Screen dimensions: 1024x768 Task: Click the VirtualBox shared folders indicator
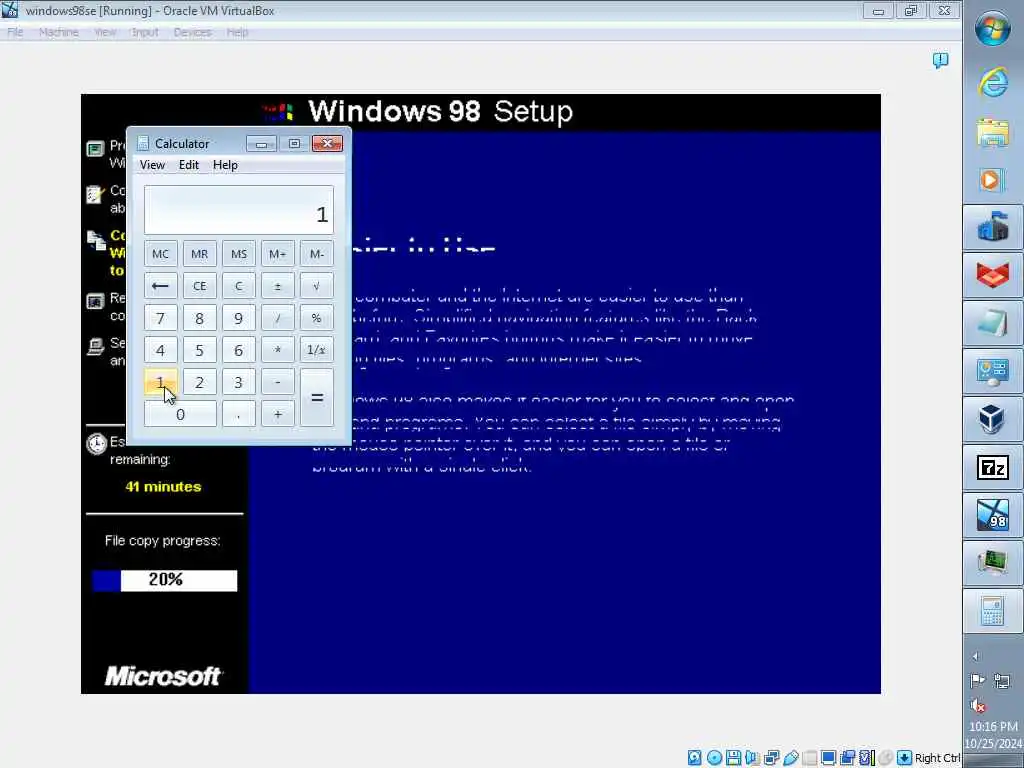(810, 758)
